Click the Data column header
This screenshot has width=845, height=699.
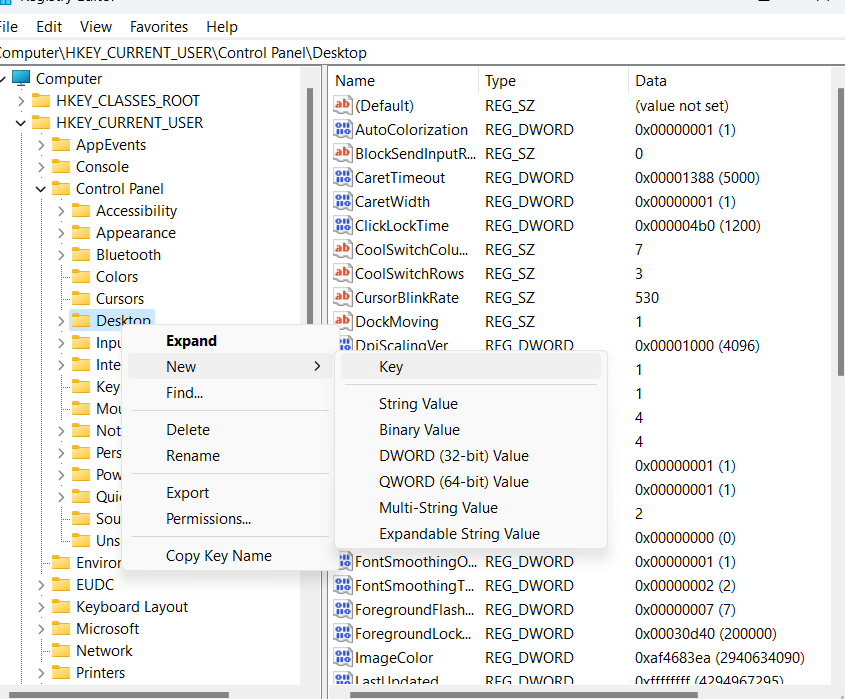[x=731, y=80]
